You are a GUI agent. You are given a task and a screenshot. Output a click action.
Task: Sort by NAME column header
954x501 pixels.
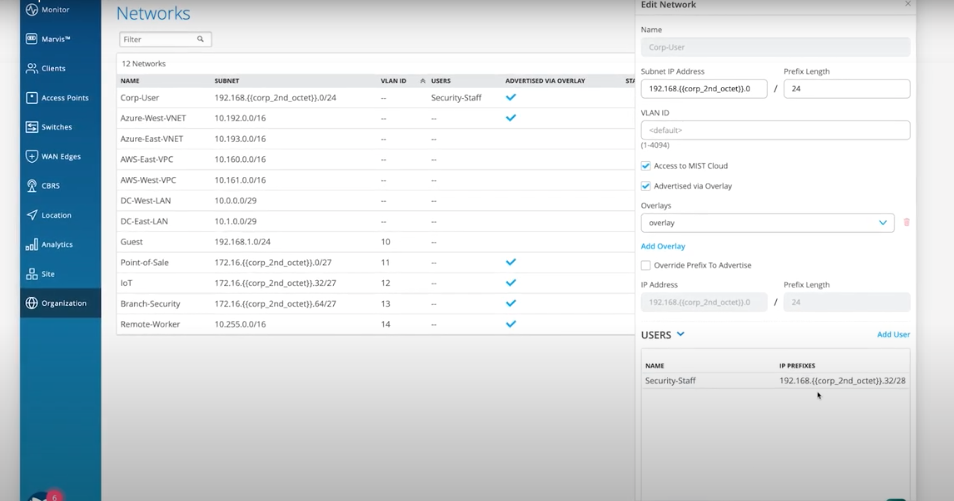pyautogui.click(x=130, y=80)
